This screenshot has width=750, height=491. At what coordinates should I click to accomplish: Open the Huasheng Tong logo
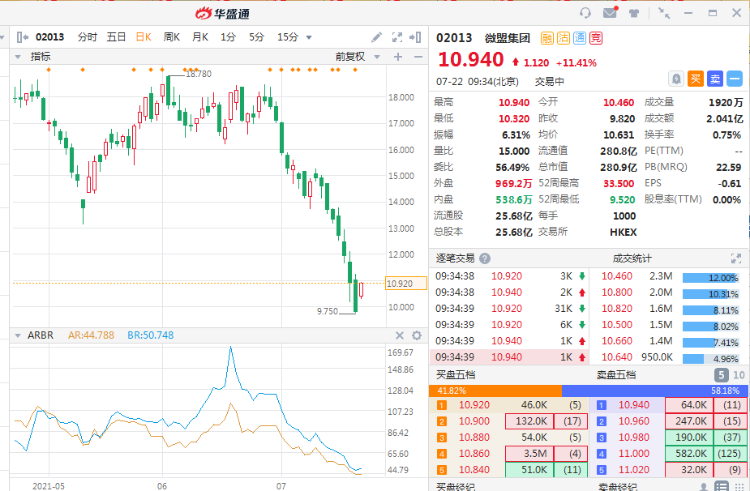222,13
